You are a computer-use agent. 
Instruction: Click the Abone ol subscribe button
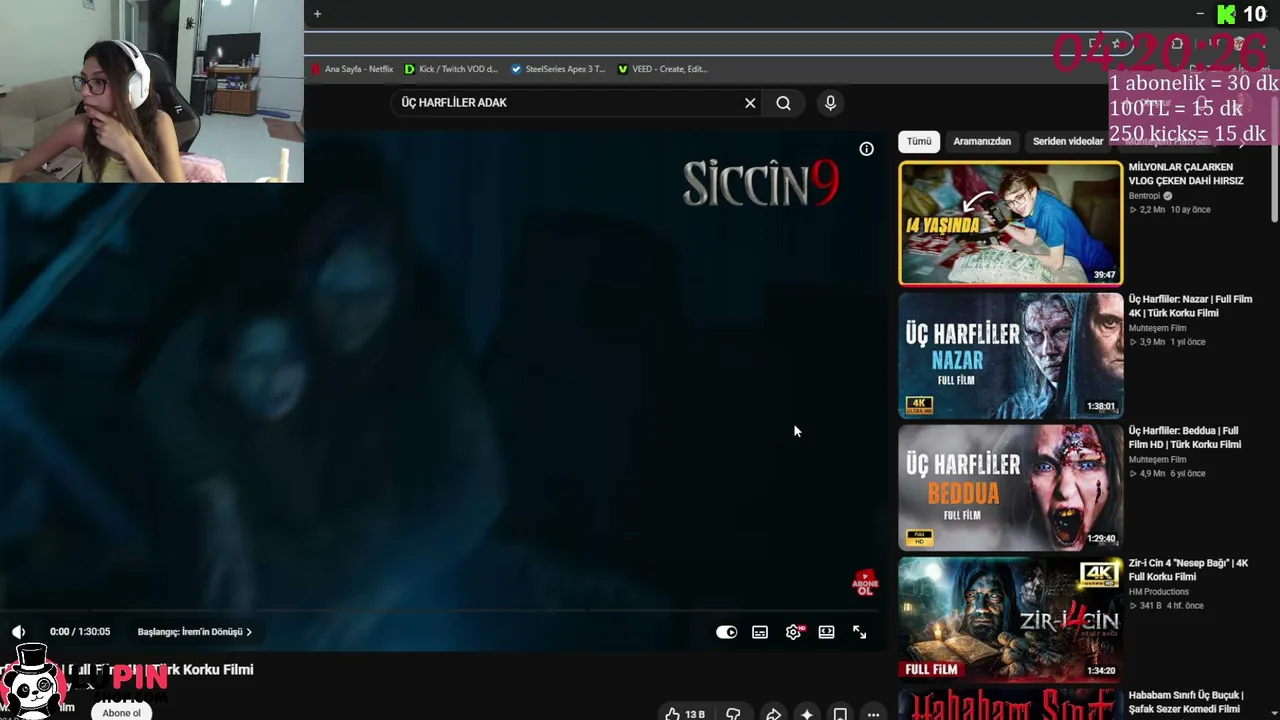pyautogui.click(x=122, y=712)
